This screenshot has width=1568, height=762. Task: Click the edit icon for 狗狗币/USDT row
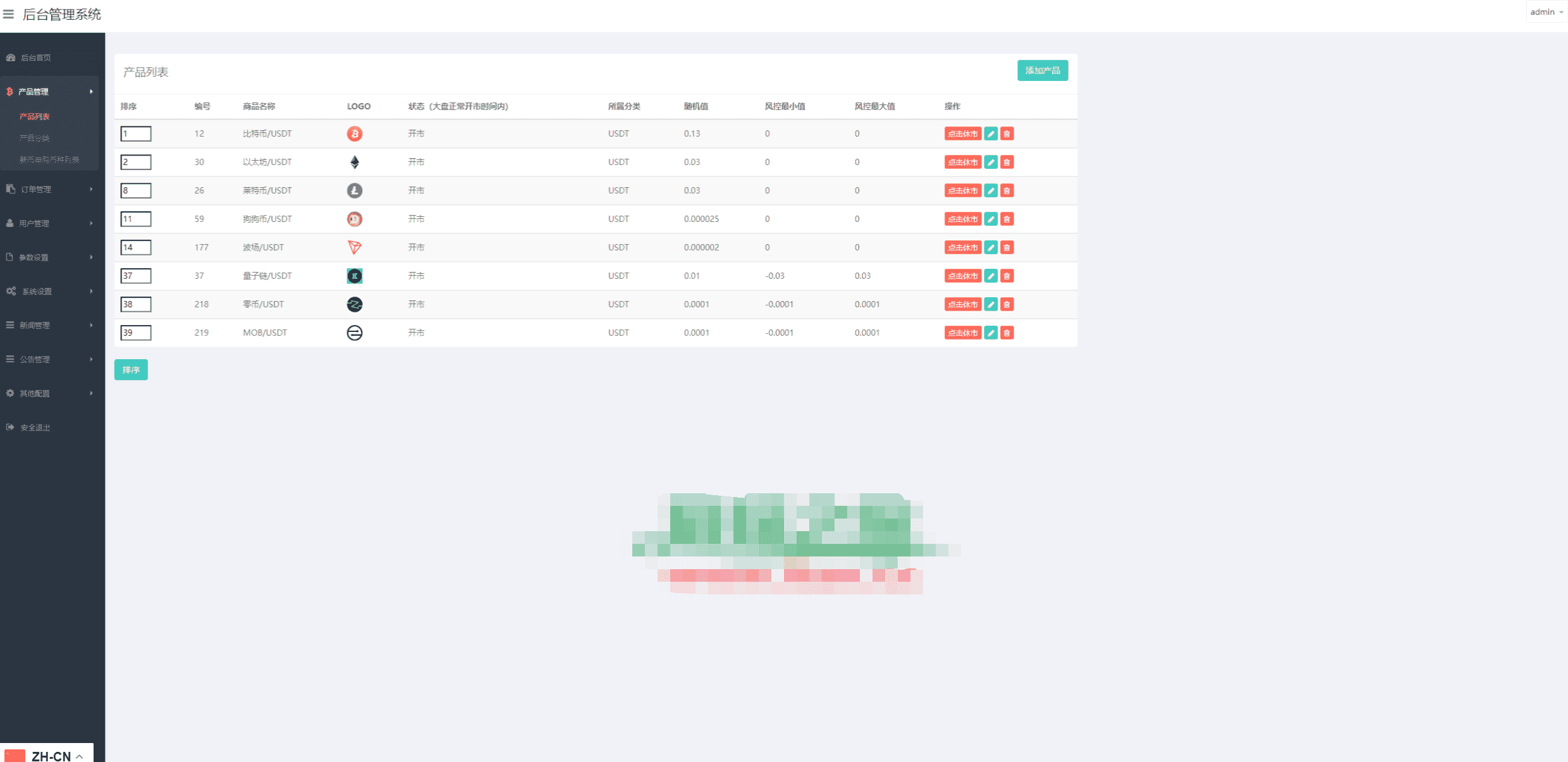click(991, 219)
